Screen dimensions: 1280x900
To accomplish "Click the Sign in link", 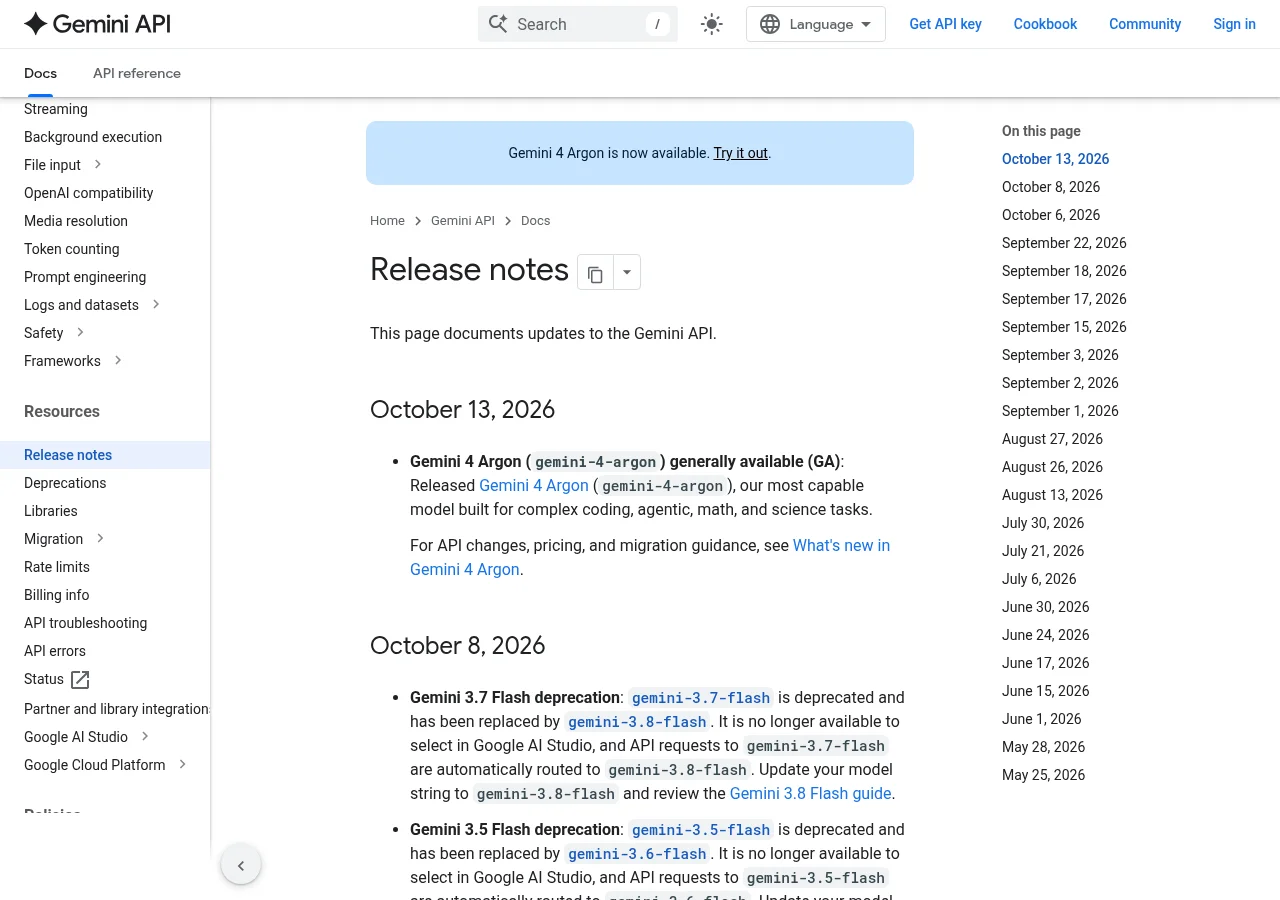I will [1234, 24].
